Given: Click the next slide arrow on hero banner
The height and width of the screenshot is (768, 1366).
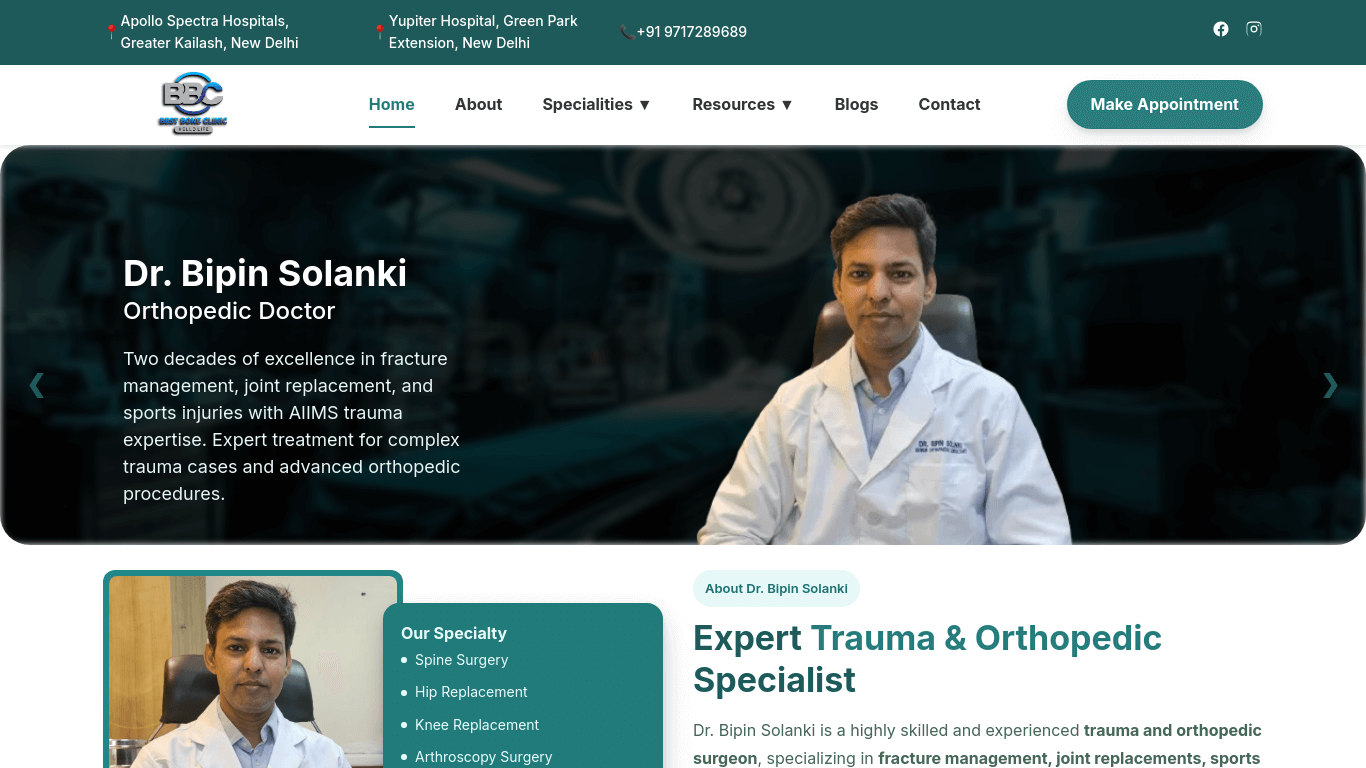Looking at the screenshot, I should point(1330,385).
